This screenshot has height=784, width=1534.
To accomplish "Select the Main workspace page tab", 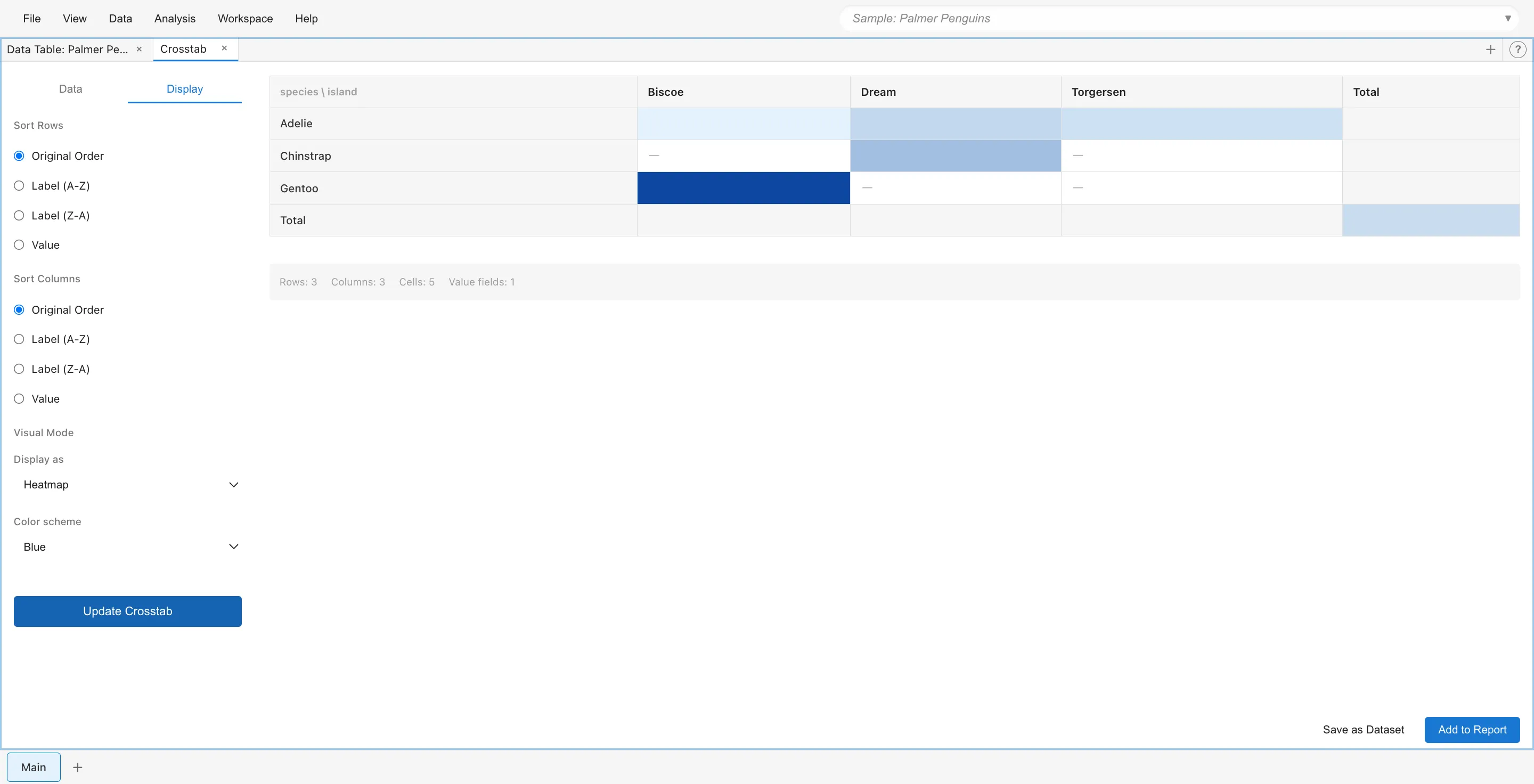I will (34, 767).
